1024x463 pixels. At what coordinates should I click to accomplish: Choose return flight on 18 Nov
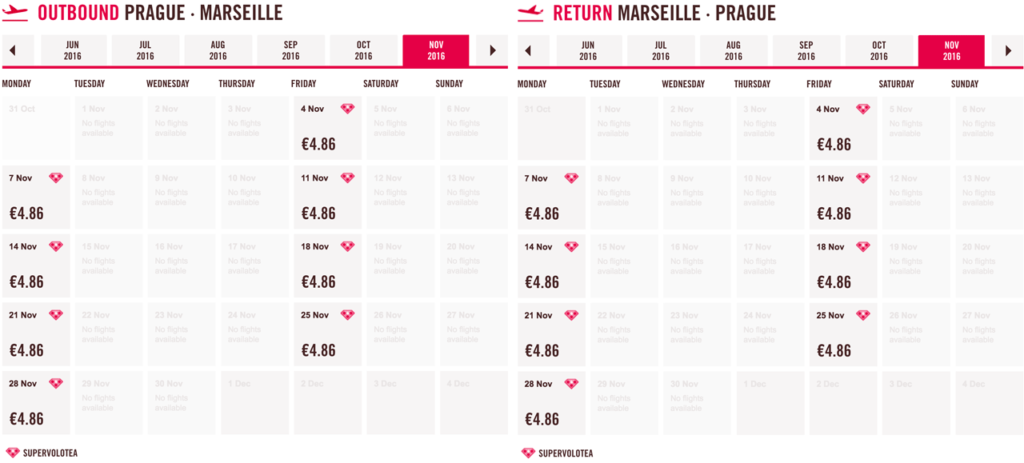point(842,266)
